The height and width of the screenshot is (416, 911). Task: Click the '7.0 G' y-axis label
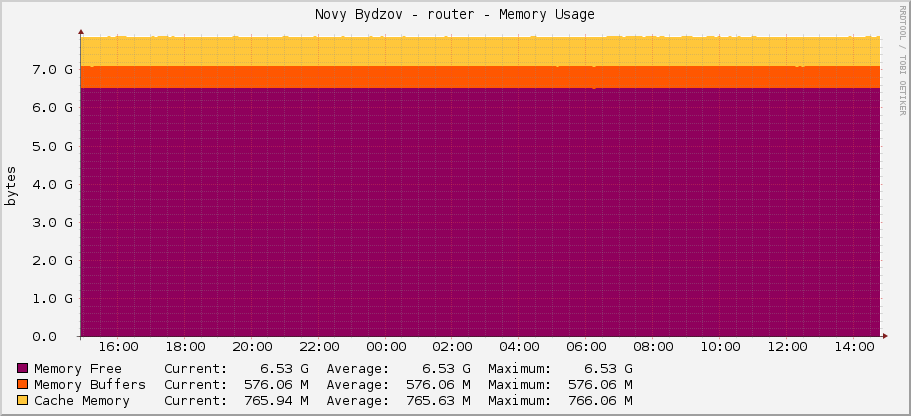point(53,70)
